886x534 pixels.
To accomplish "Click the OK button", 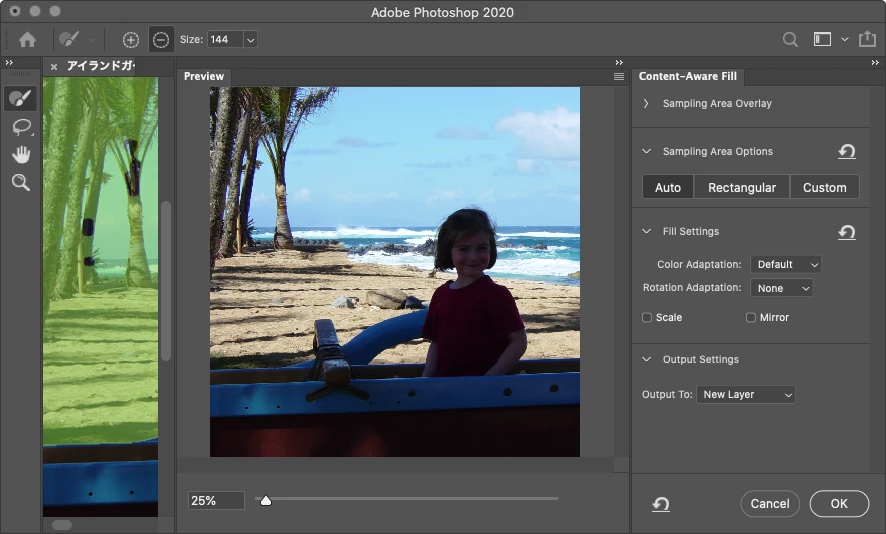I will click(x=839, y=503).
